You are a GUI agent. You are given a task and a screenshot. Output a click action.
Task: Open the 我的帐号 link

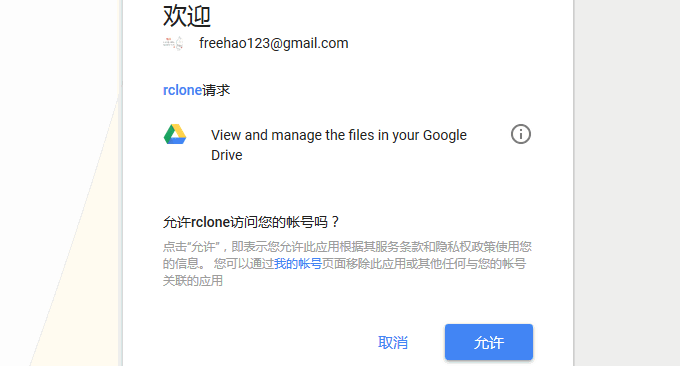[x=298, y=263]
